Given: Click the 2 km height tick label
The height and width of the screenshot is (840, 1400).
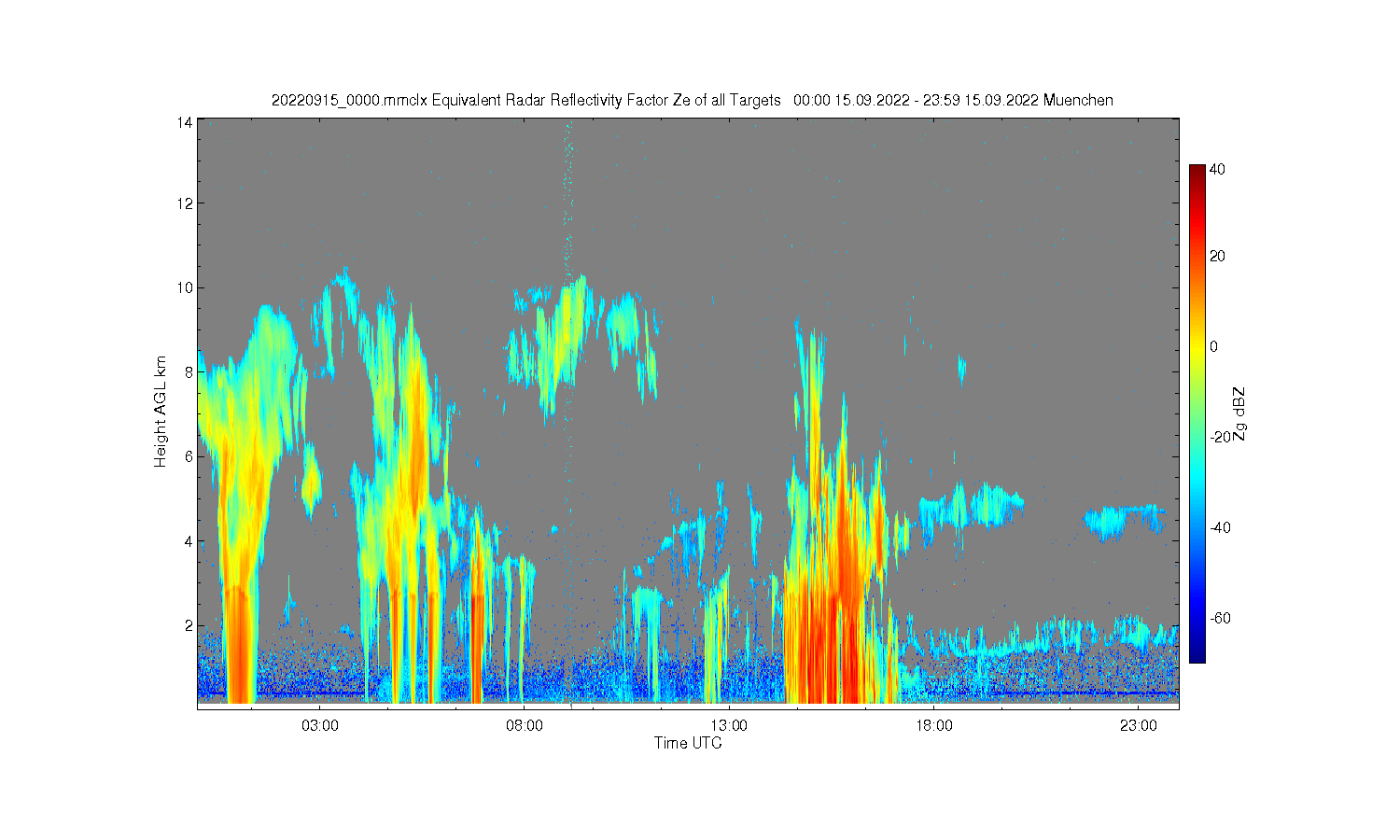Looking at the screenshot, I should tap(189, 625).
